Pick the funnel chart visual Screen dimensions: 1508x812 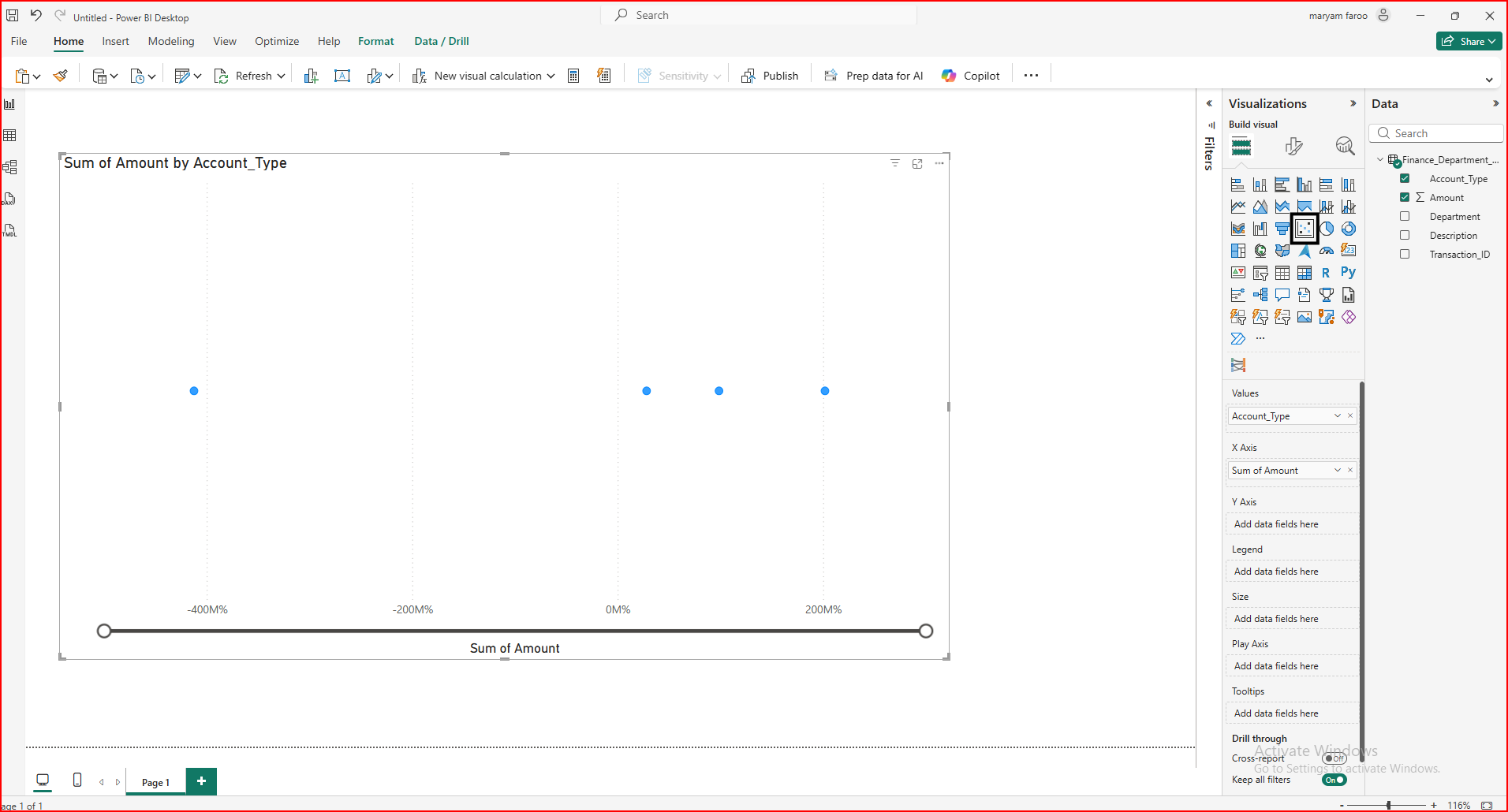[1282, 229]
